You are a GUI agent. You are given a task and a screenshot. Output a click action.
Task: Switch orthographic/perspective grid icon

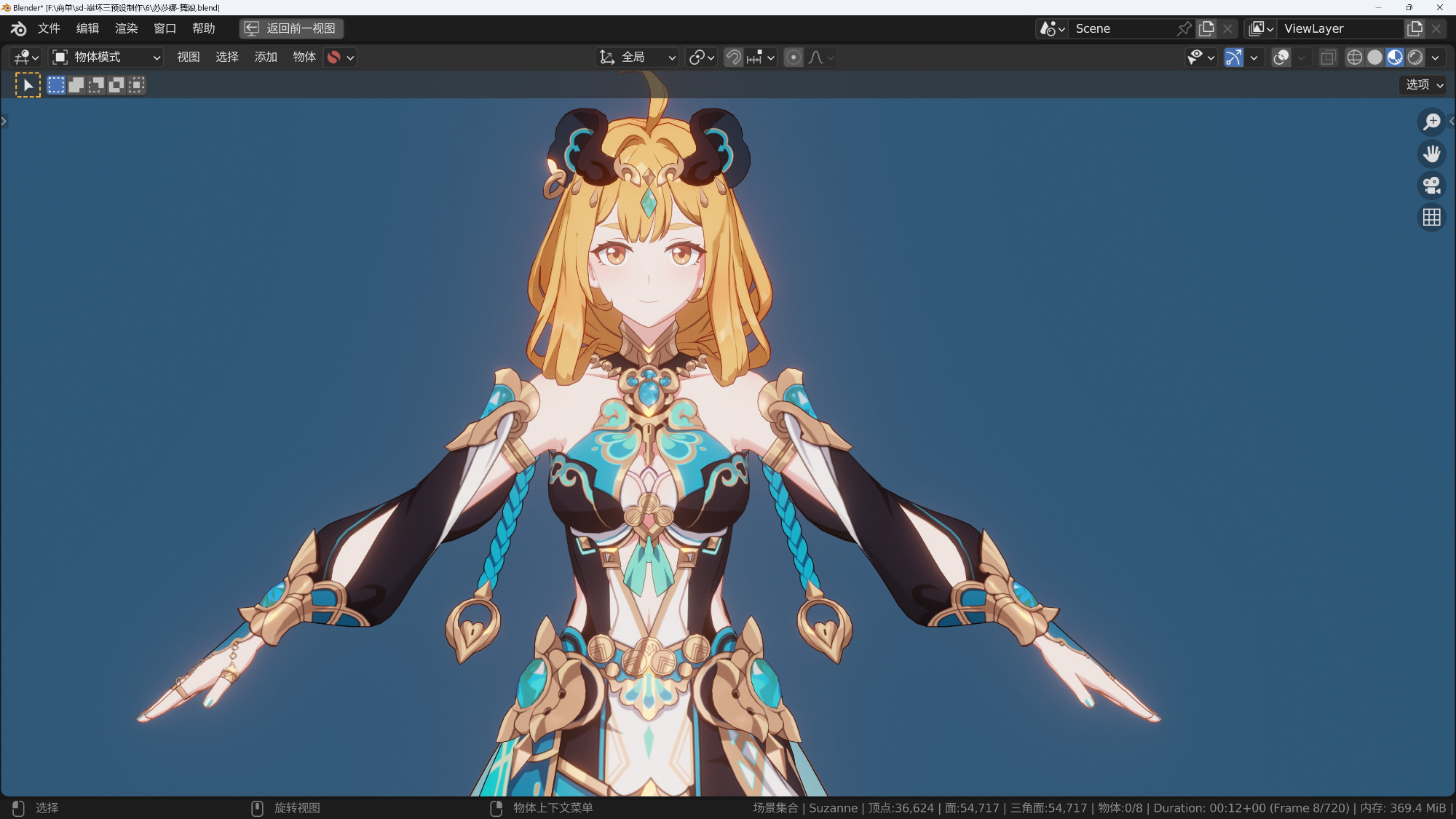tap(1431, 218)
